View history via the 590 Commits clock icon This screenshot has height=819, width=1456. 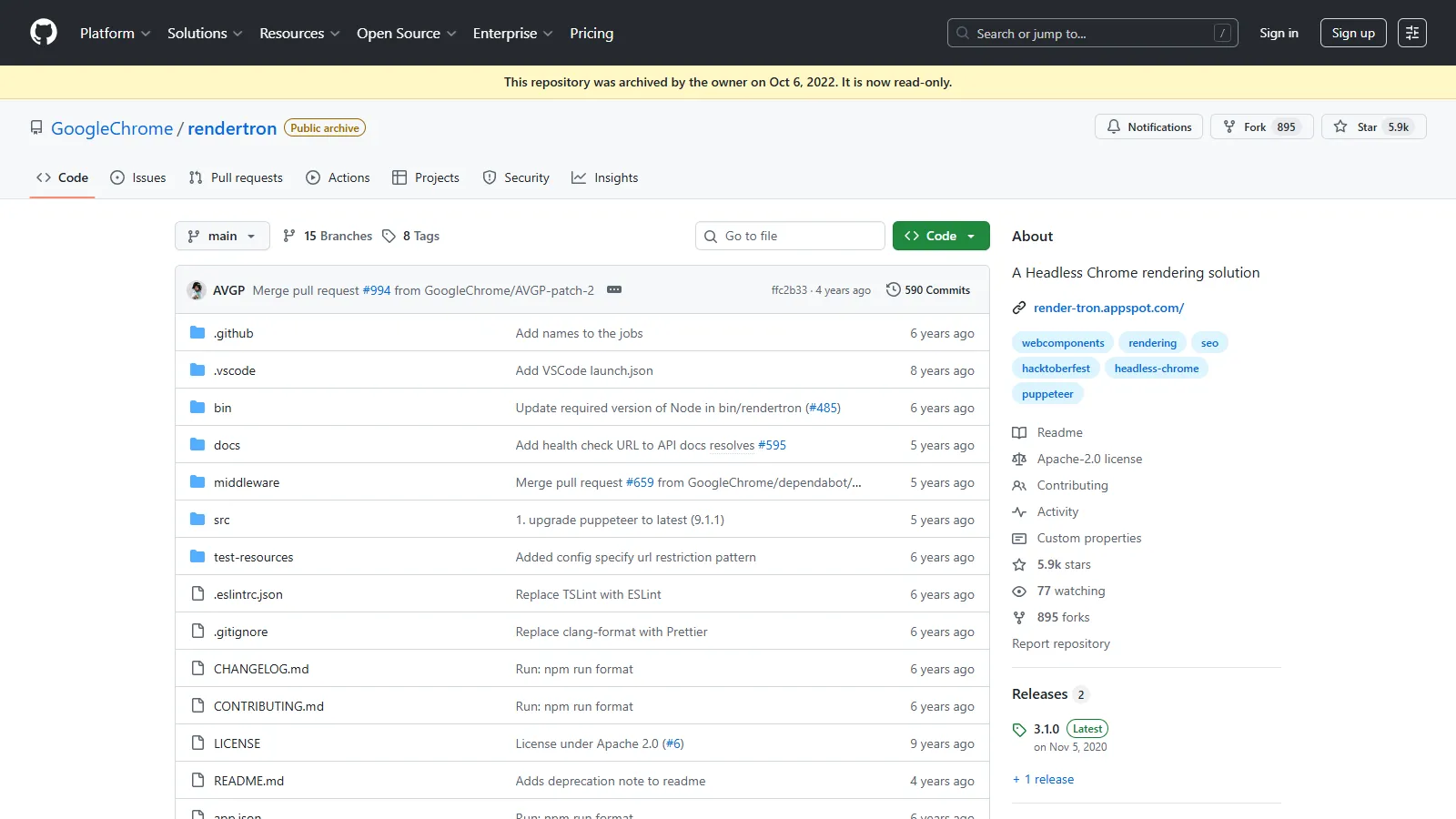tap(892, 289)
